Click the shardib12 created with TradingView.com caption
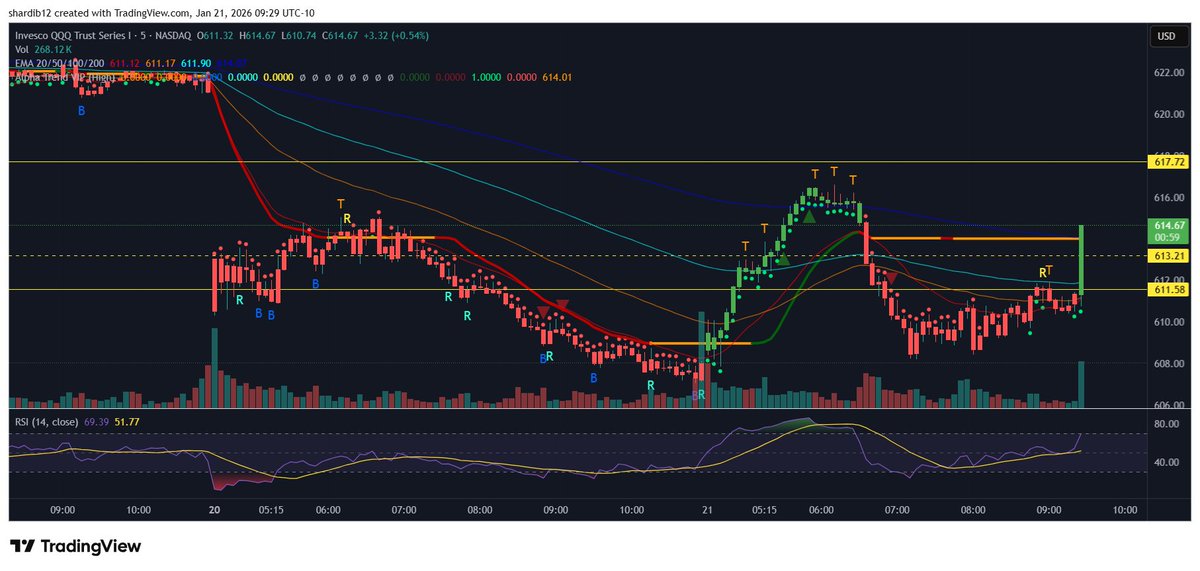The width and height of the screenshot is (1200, 571). click(163, 13)
